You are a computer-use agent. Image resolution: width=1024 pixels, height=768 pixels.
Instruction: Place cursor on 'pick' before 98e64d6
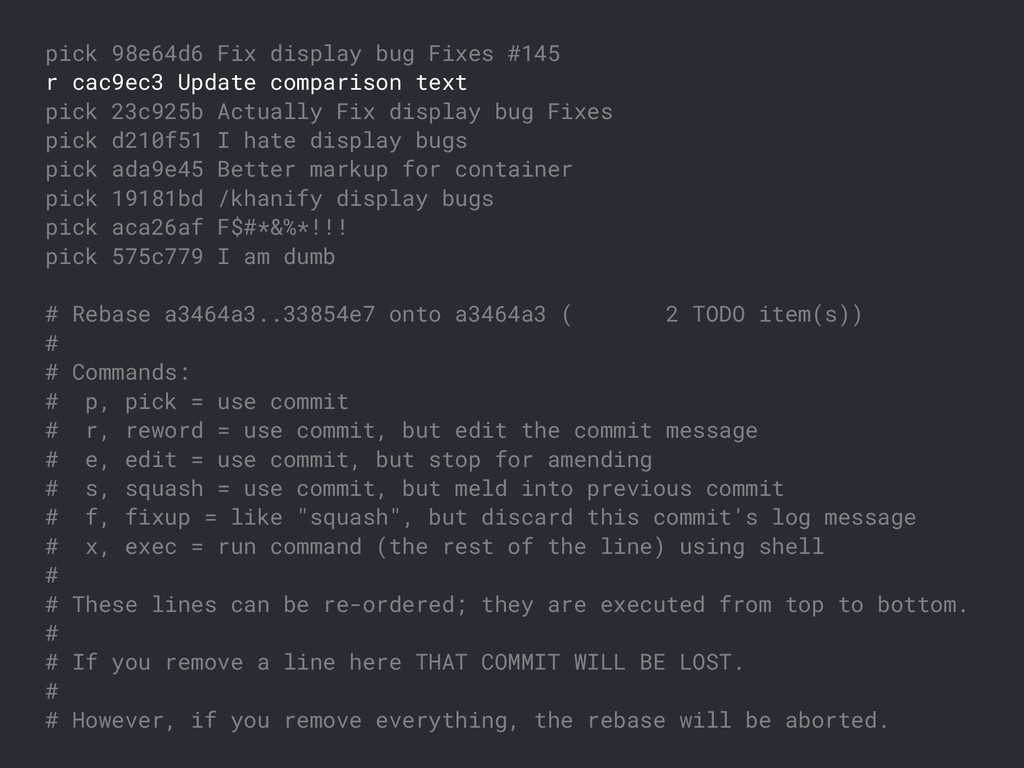tap(71, 54)
